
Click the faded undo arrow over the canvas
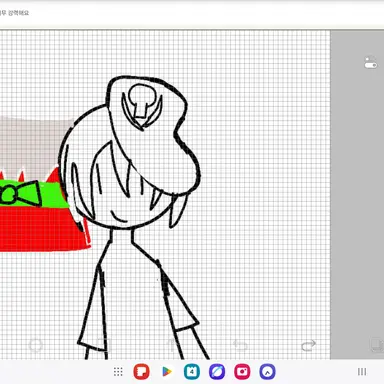240,345
